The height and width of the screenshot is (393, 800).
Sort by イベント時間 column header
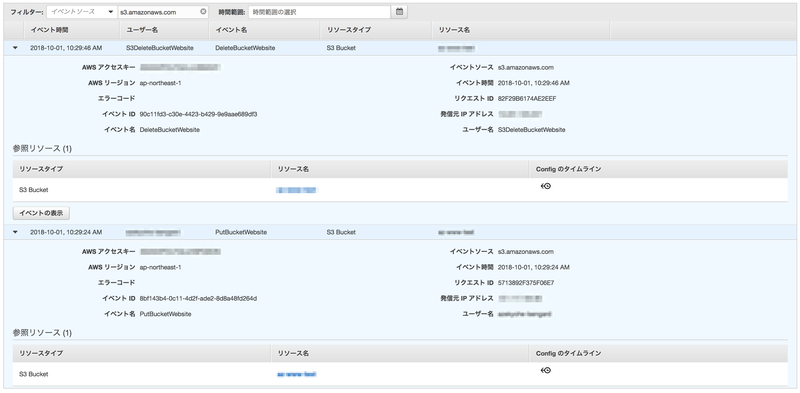coord(49,30)
